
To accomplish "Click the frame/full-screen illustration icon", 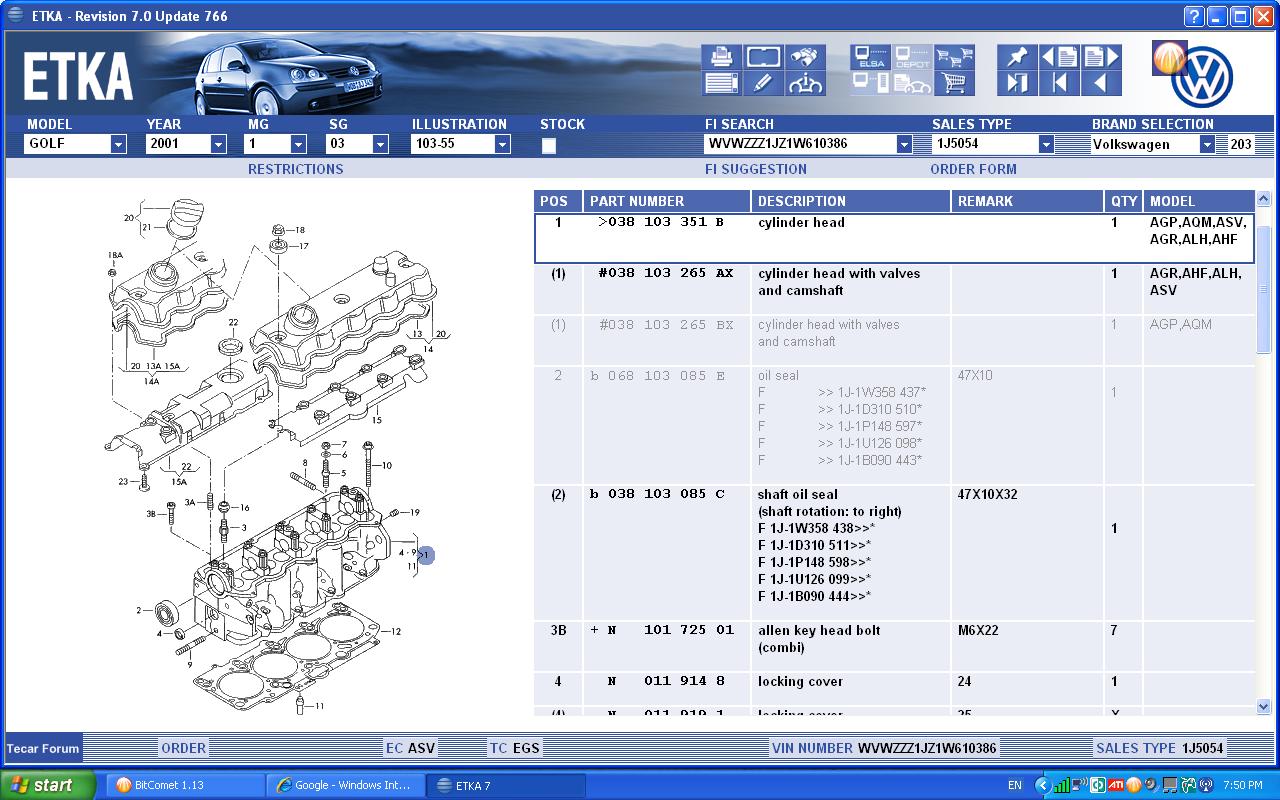I will pos(763,57).
